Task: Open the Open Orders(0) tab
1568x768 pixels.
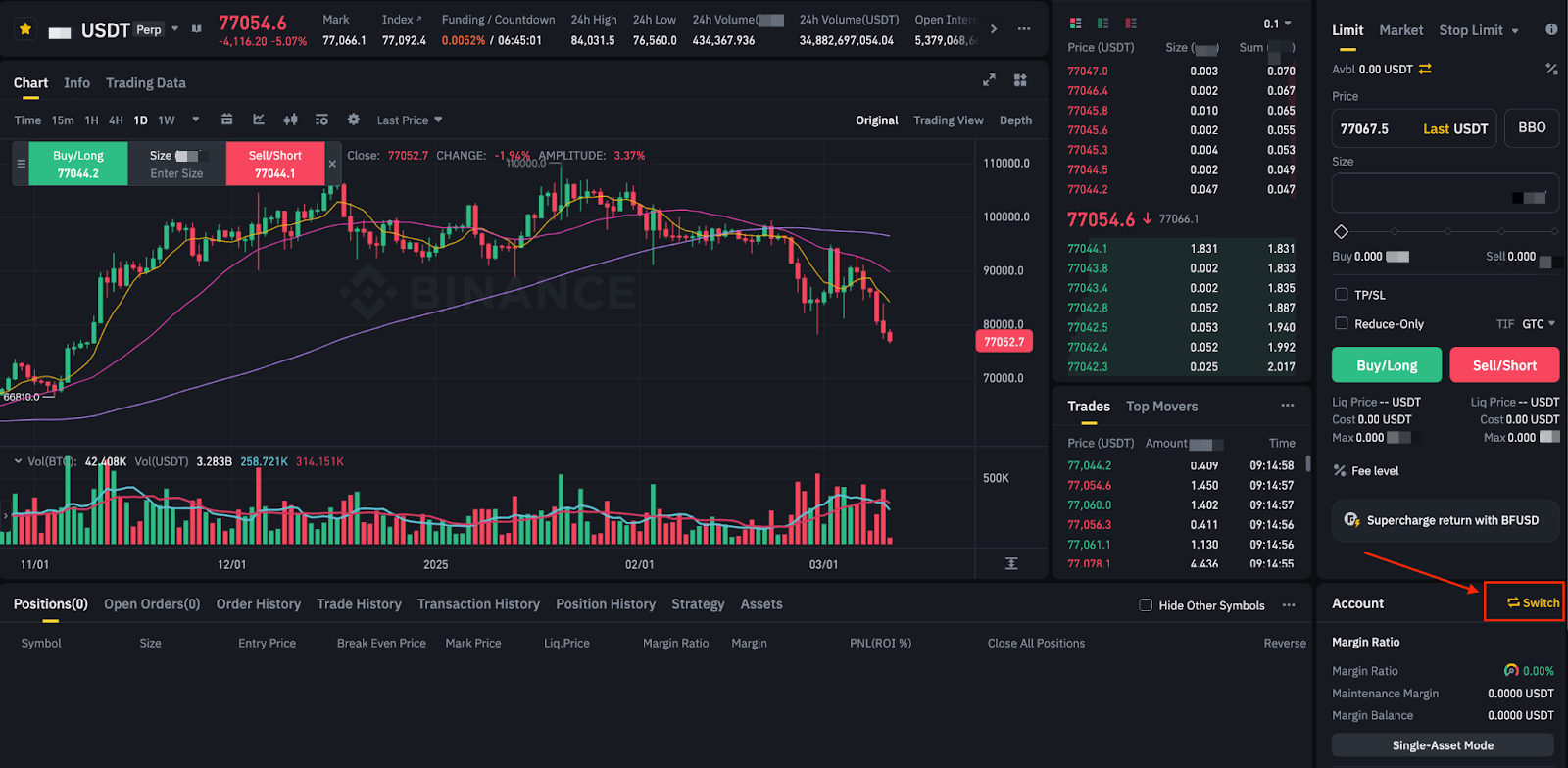Action: pos(152,604)
